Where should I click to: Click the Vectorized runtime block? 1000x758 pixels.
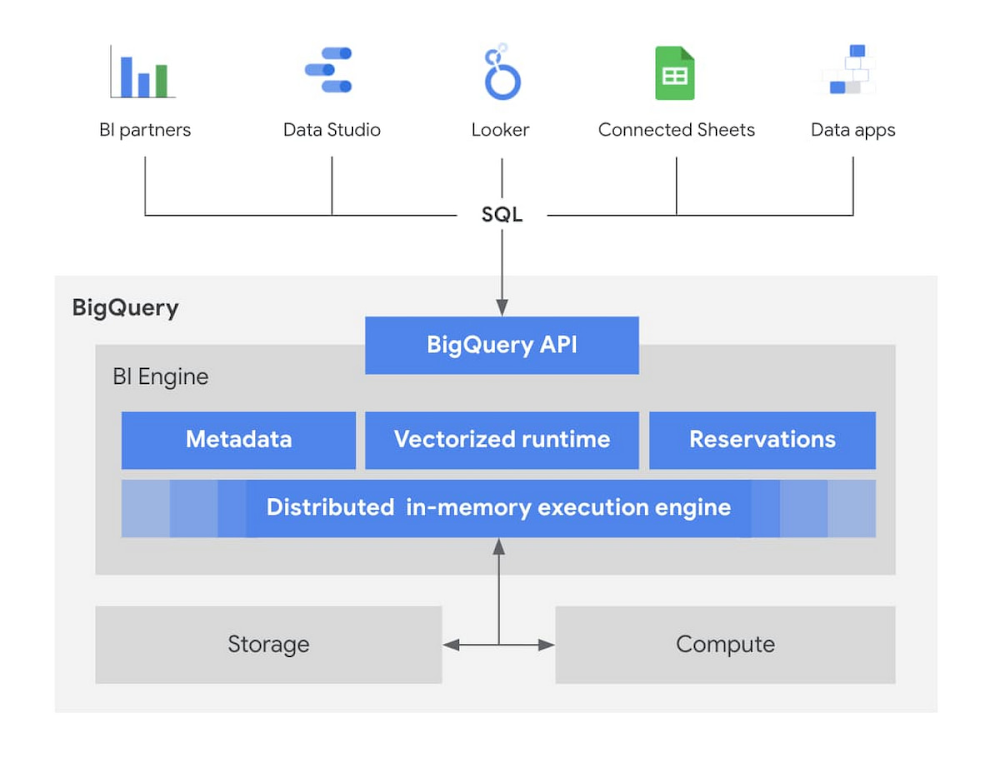[x=502, y=440]
